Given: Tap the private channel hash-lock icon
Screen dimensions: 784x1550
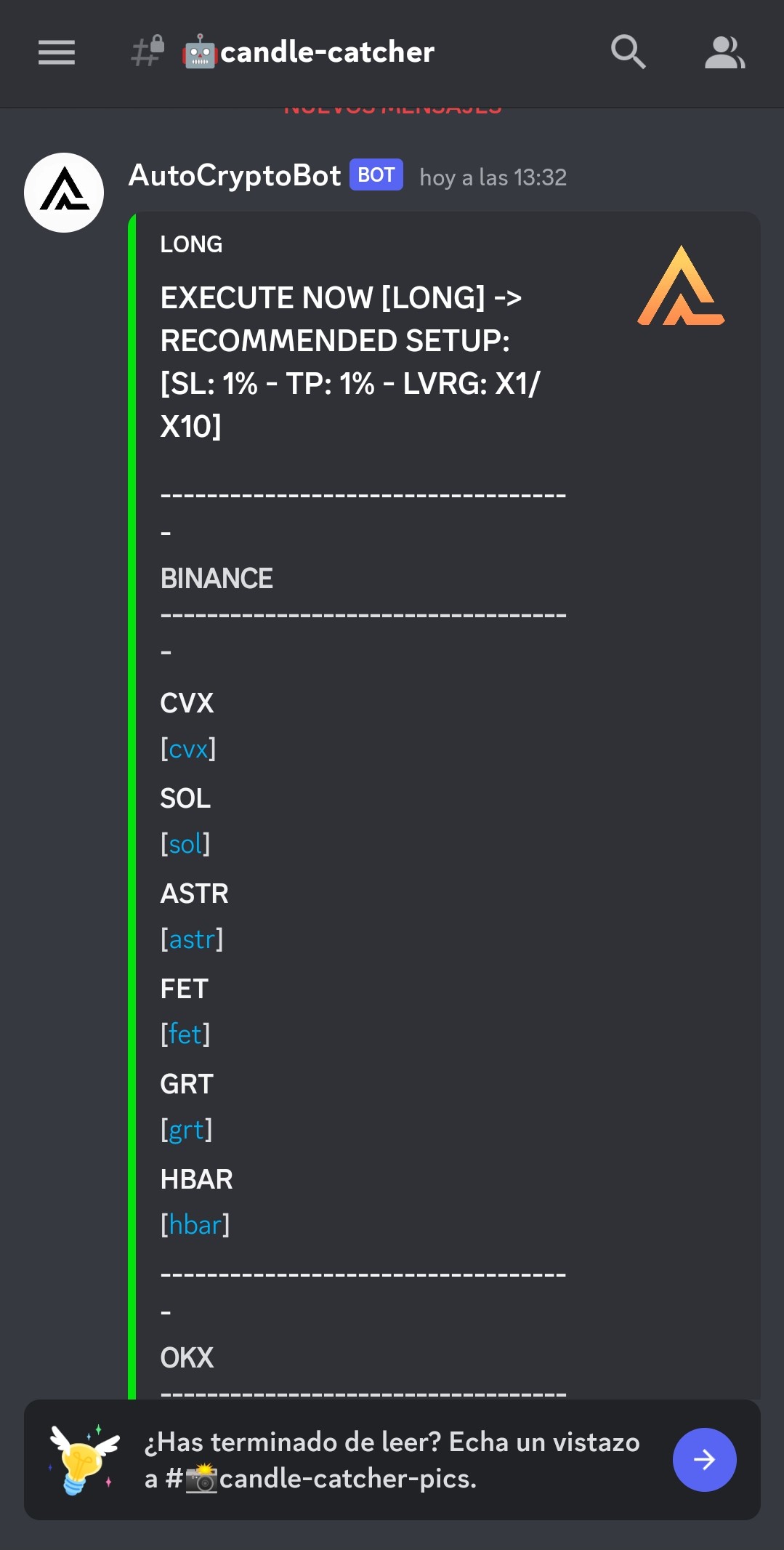Looking at the screenshot, I should coord(147,52).
